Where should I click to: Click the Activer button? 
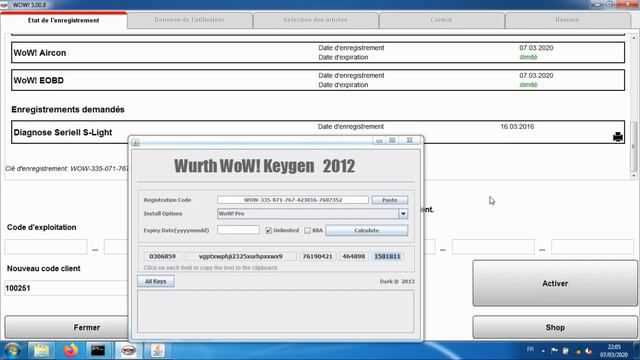pyautogui.click(x=555, y=283)
